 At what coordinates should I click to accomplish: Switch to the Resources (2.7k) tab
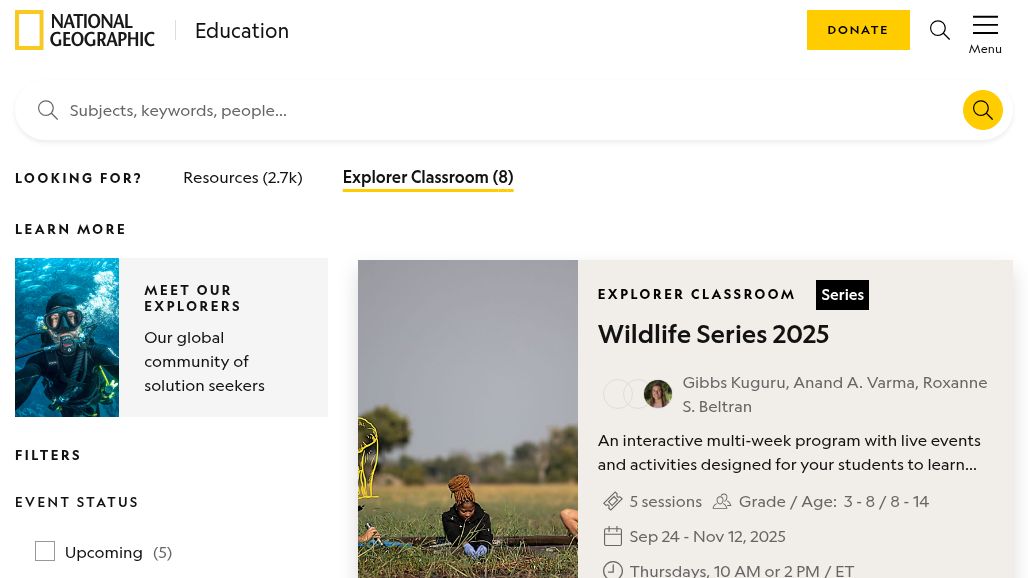tap(242, 177)
